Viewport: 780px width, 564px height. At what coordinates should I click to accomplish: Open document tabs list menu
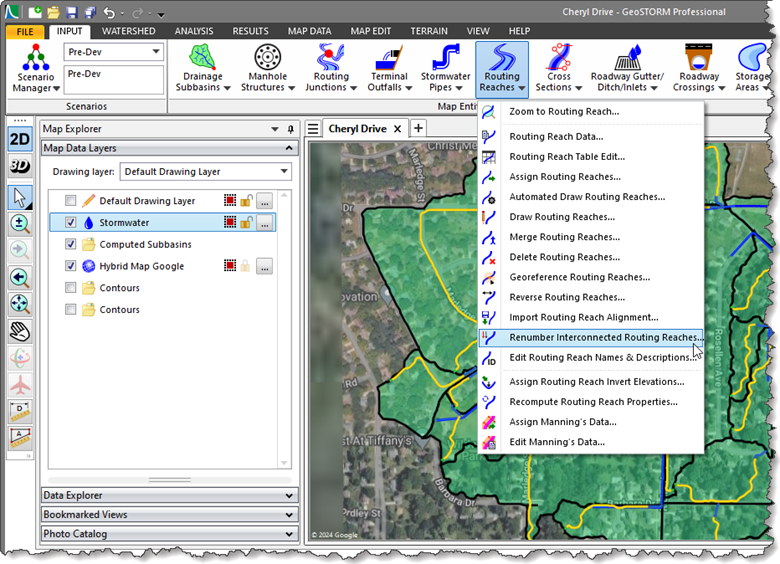point(313,129)
